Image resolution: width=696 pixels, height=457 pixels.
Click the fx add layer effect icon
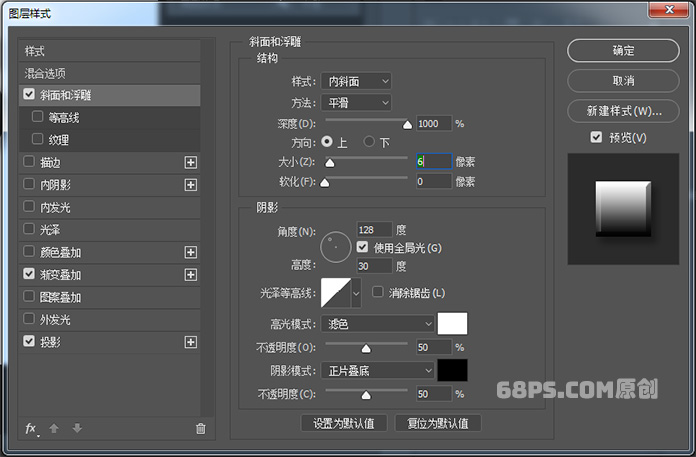pyautogui.click(x=32, y=429)
